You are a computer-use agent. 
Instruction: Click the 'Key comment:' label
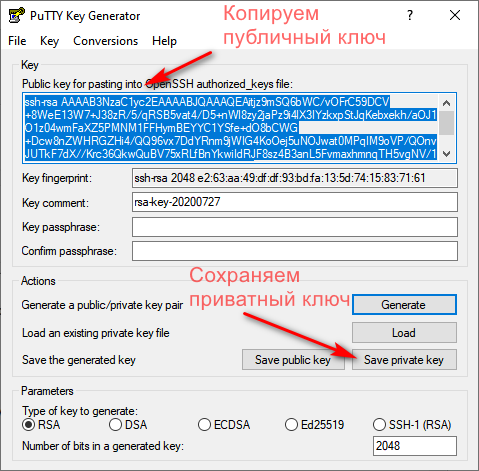55,203
